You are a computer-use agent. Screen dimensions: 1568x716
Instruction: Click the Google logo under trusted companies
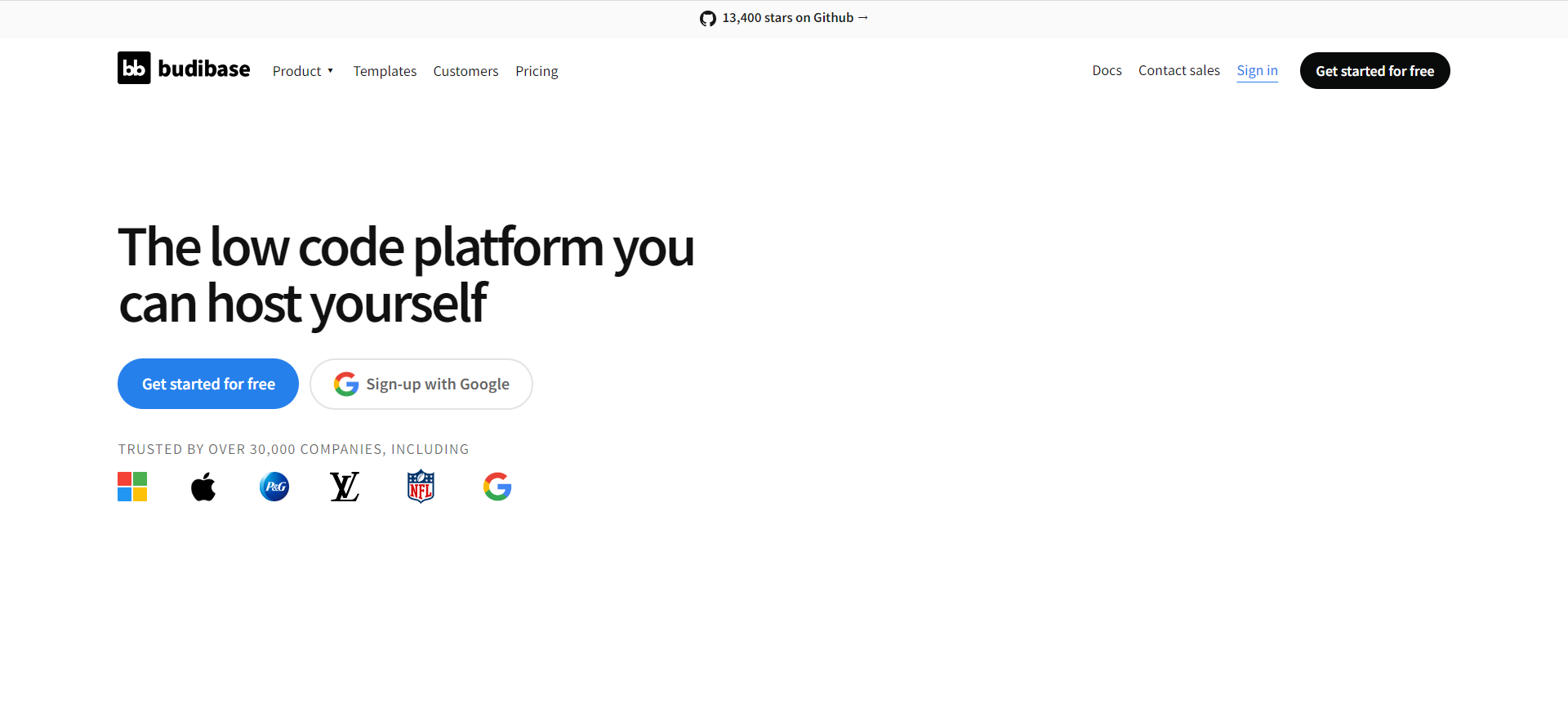tap(497, 487)
